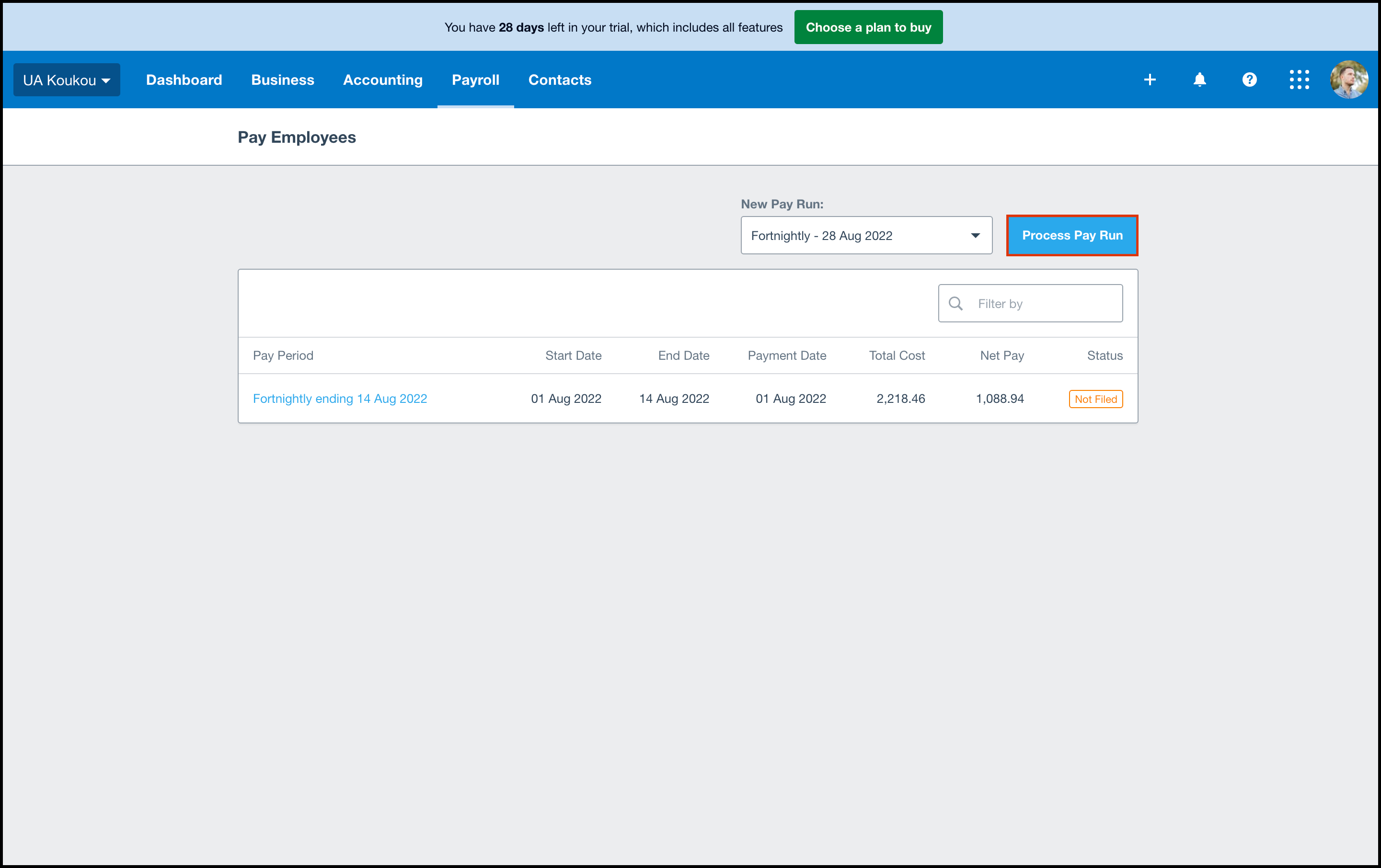
Task: Open the UA Koukou organisation menu
Action: pyautogui.click(x=67, y=80)
